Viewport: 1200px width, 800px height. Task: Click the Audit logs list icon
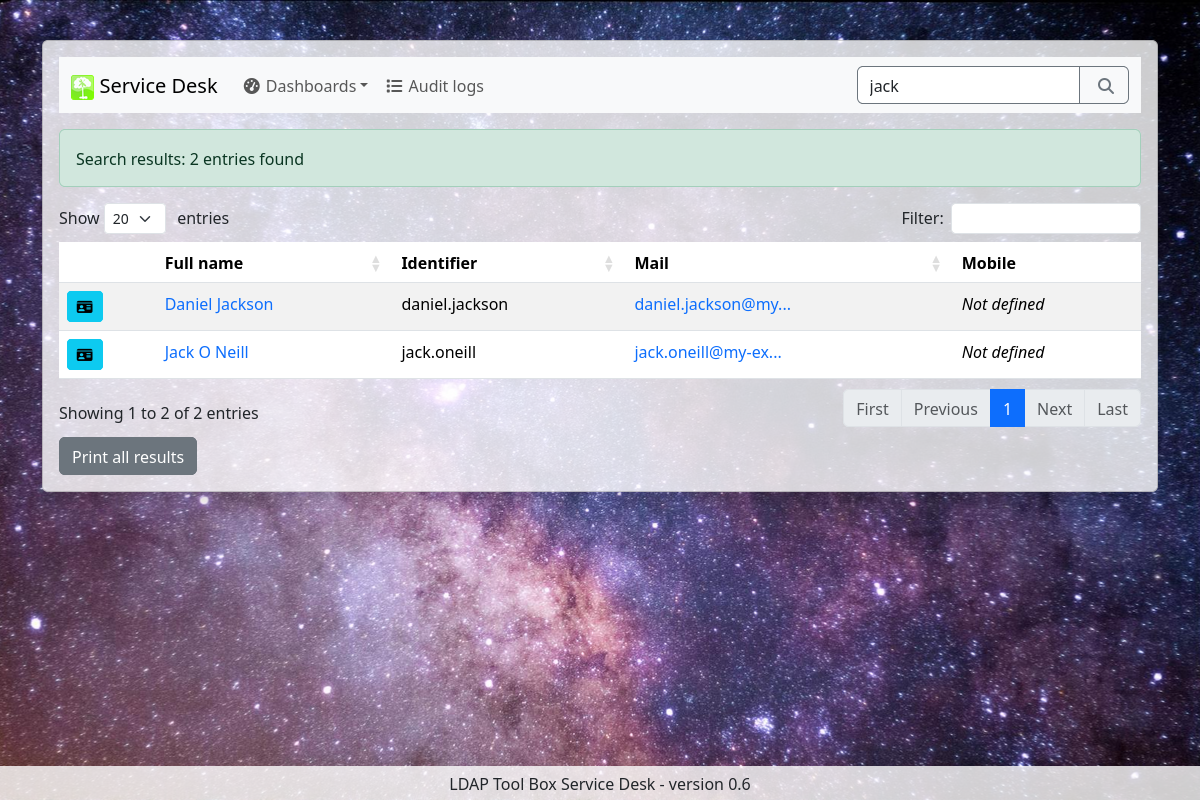point(394,86)
